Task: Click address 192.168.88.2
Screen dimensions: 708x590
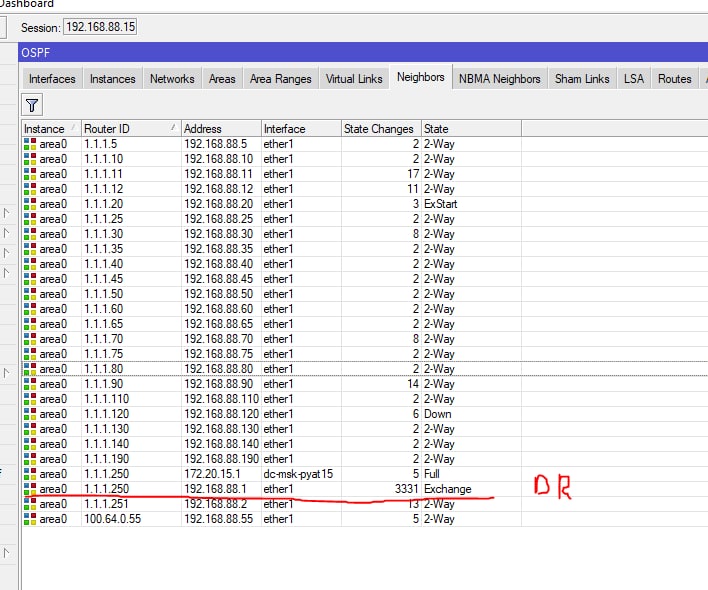Action: coord(215,504)
